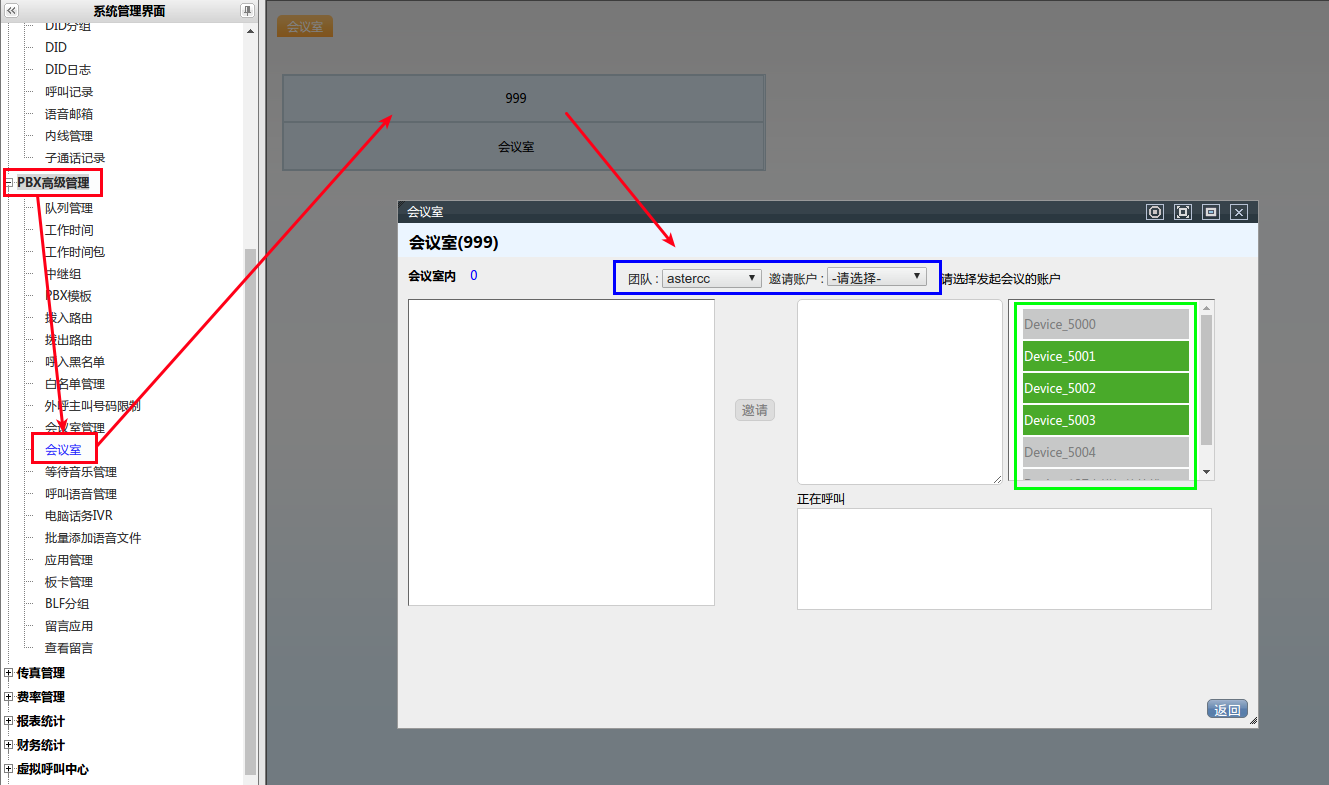This screenshot has height=785, width=1329.
Task: Open 队列管理 in the sidebar menu
Action: pyautogui.click(x=69, y=208)
